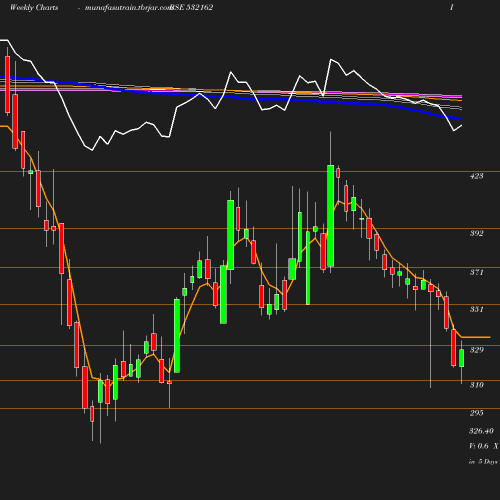The height and width of the screenshot is (500, 500).
Task: Click the "in 5 Days" text
Action: coord(483,462)
